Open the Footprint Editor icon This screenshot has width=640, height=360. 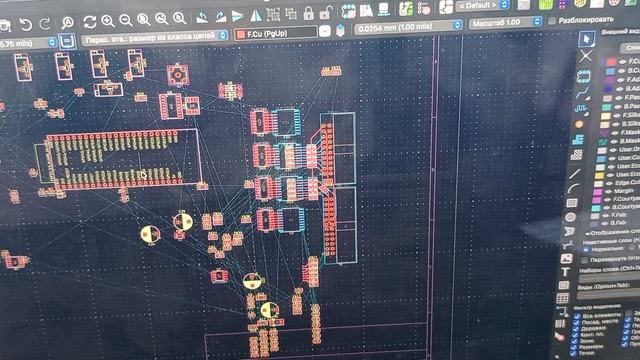coord(348,11)
